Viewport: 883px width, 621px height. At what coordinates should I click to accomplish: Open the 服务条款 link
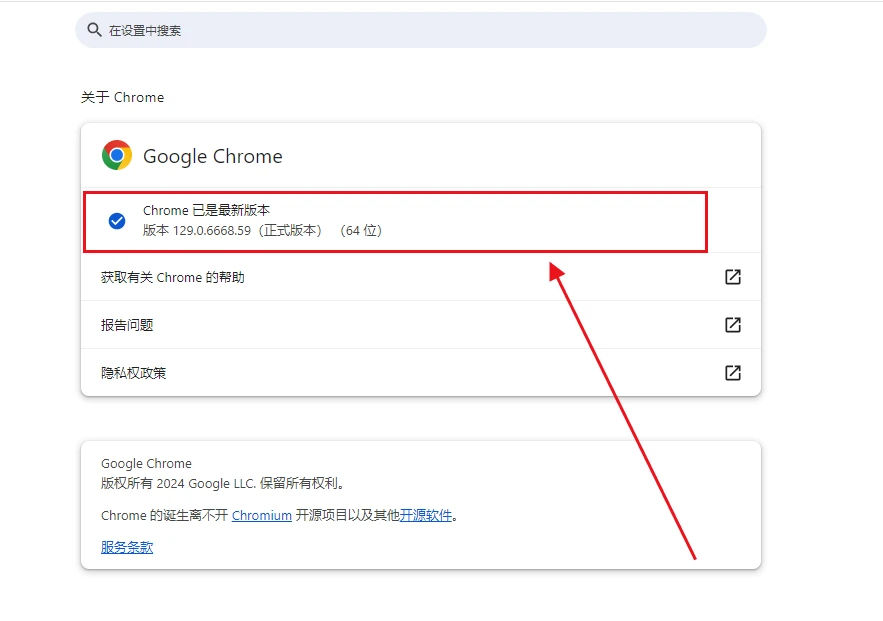[127, 547]
